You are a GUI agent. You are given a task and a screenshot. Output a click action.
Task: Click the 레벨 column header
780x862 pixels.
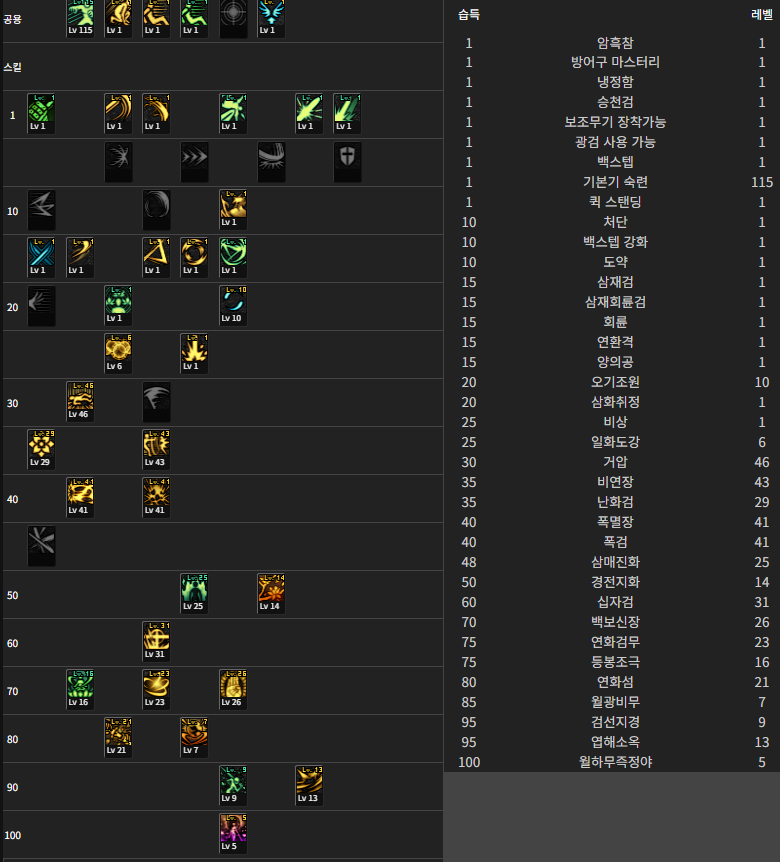(762, 15)
